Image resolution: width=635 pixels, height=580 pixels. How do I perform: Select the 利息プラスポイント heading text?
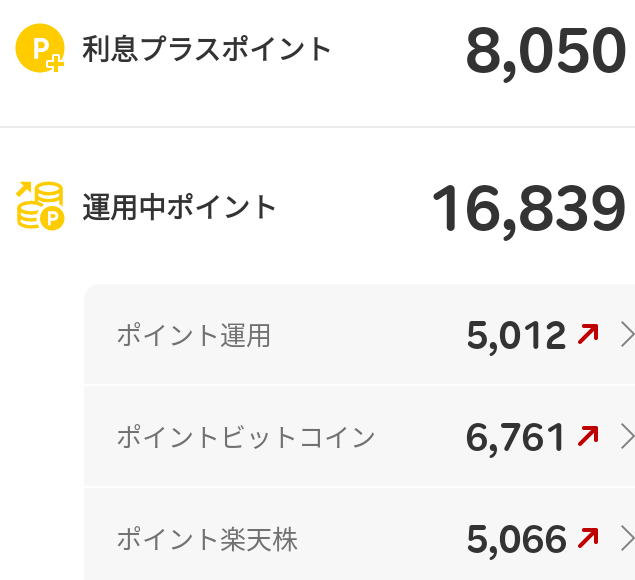tap(207, 48)
